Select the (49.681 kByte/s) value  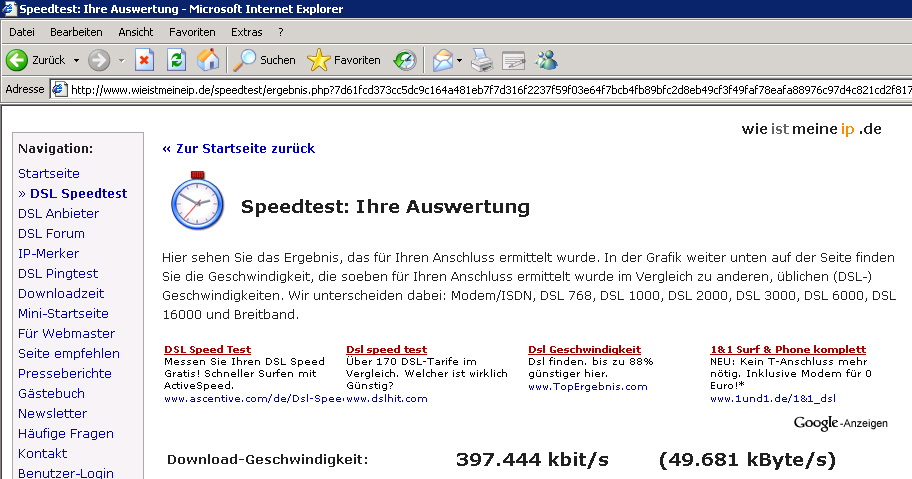pos(747,460)
